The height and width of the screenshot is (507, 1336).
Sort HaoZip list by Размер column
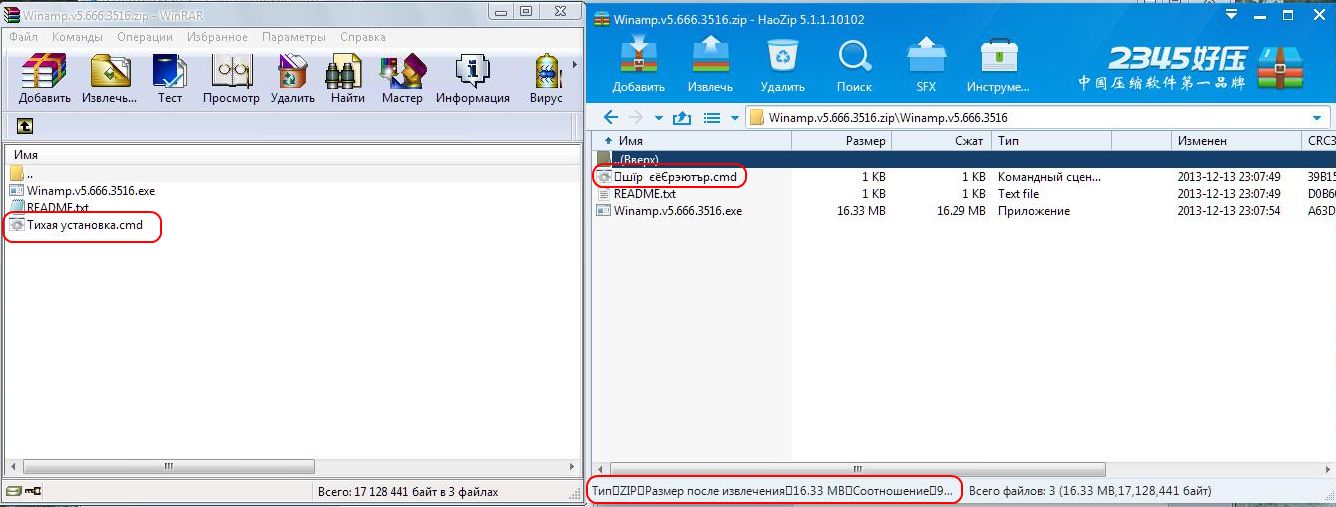tap(865, 141)
